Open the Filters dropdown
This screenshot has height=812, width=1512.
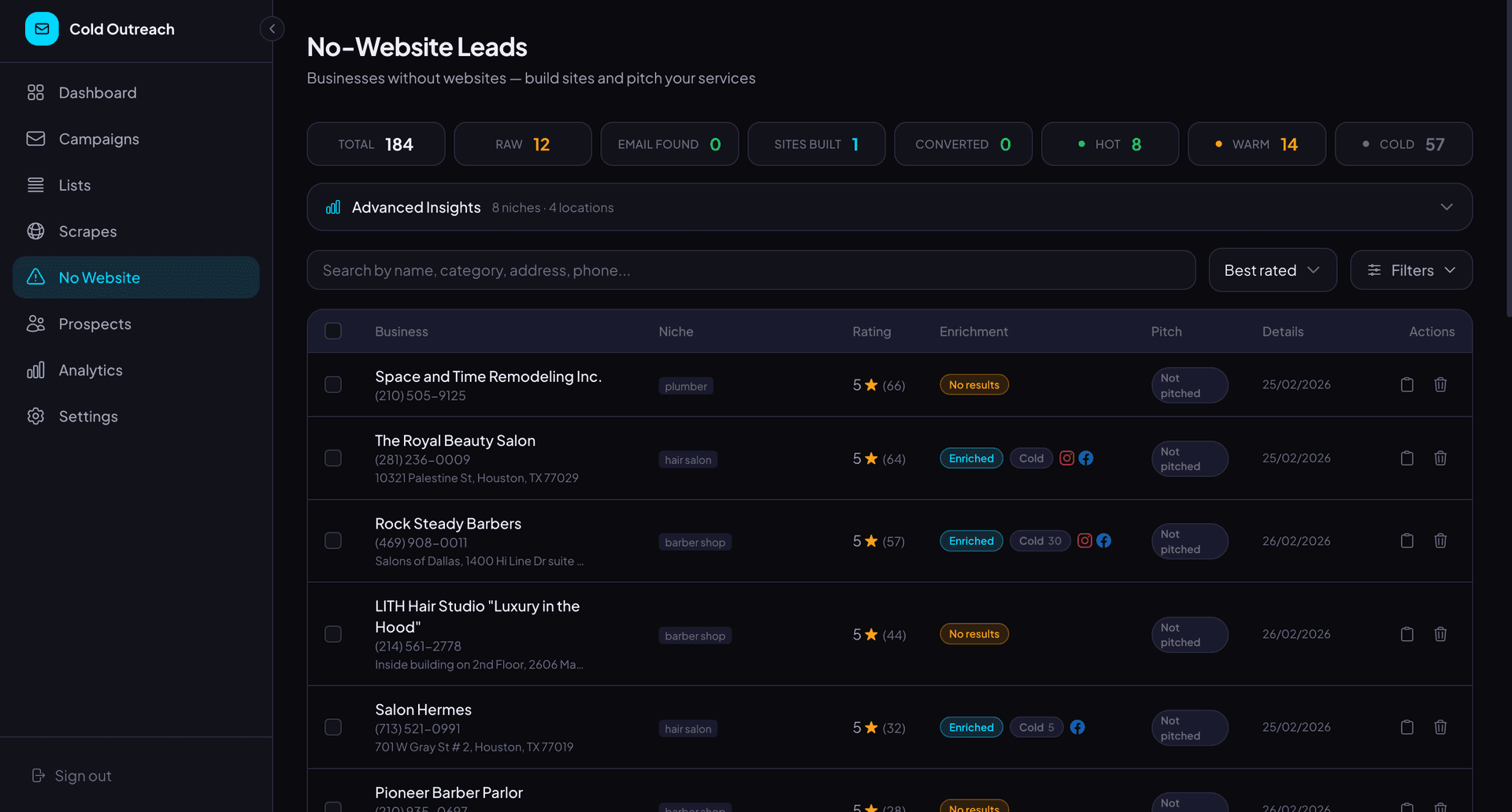(1410, 270)
